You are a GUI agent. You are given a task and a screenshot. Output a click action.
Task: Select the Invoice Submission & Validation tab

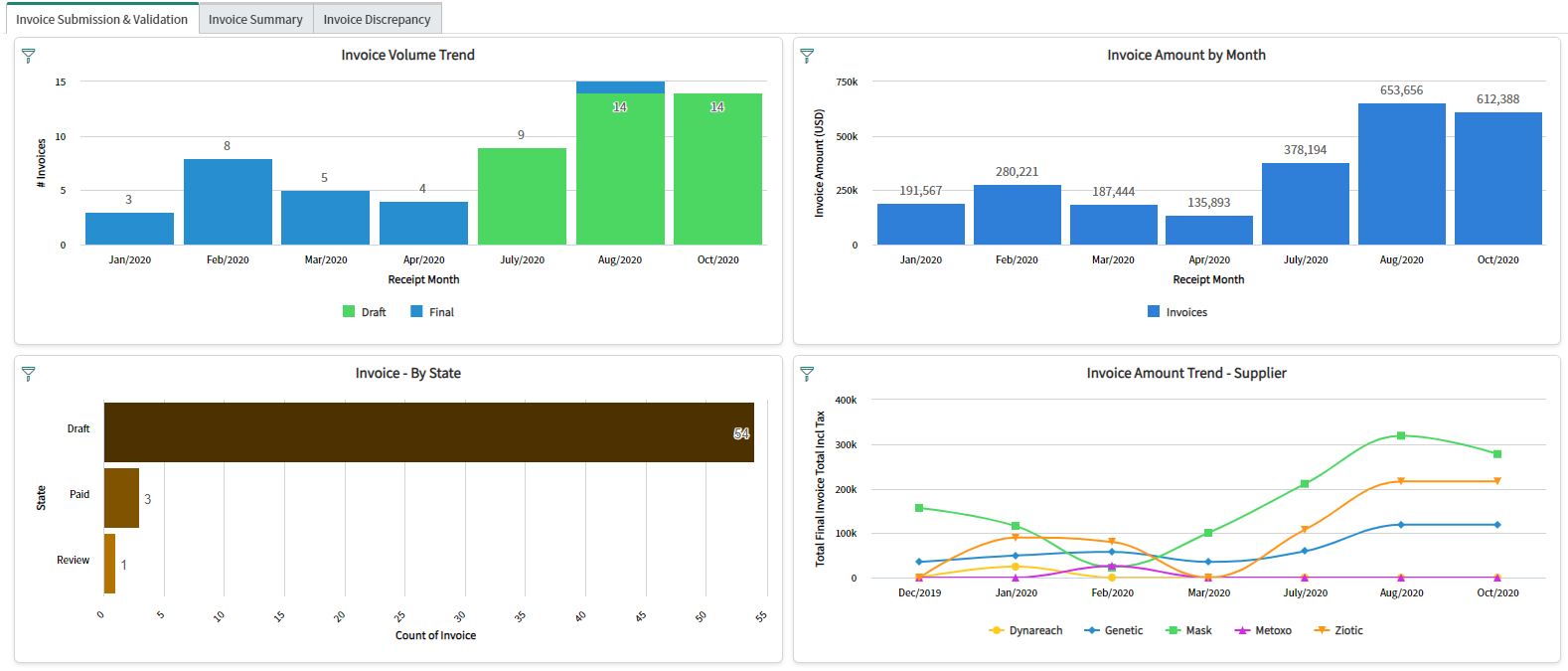[x=101, y=19]
